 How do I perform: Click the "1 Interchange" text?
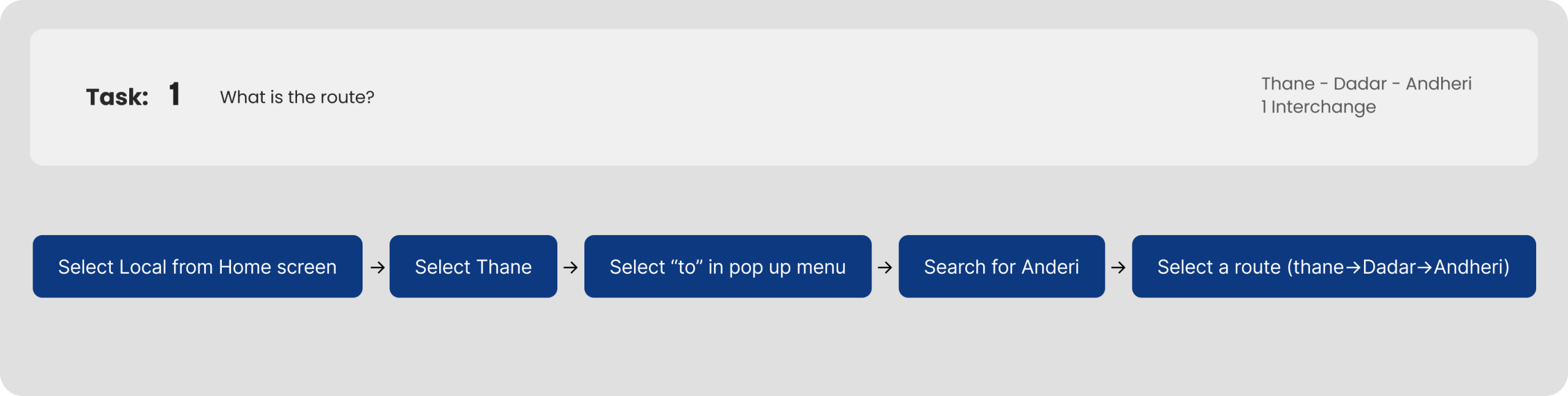click(1318, 107)
